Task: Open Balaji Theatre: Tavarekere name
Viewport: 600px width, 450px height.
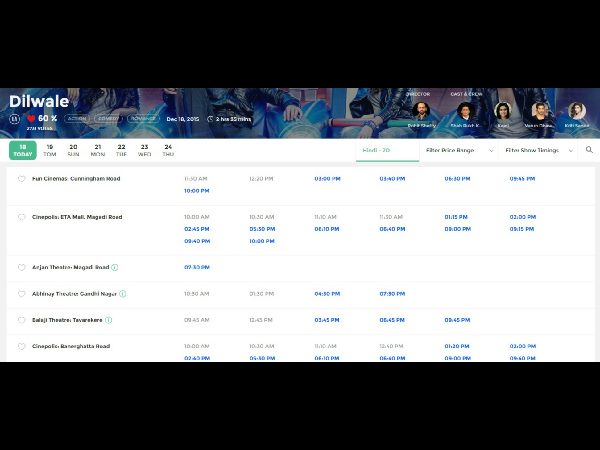Action: click(x=67, y=320)
